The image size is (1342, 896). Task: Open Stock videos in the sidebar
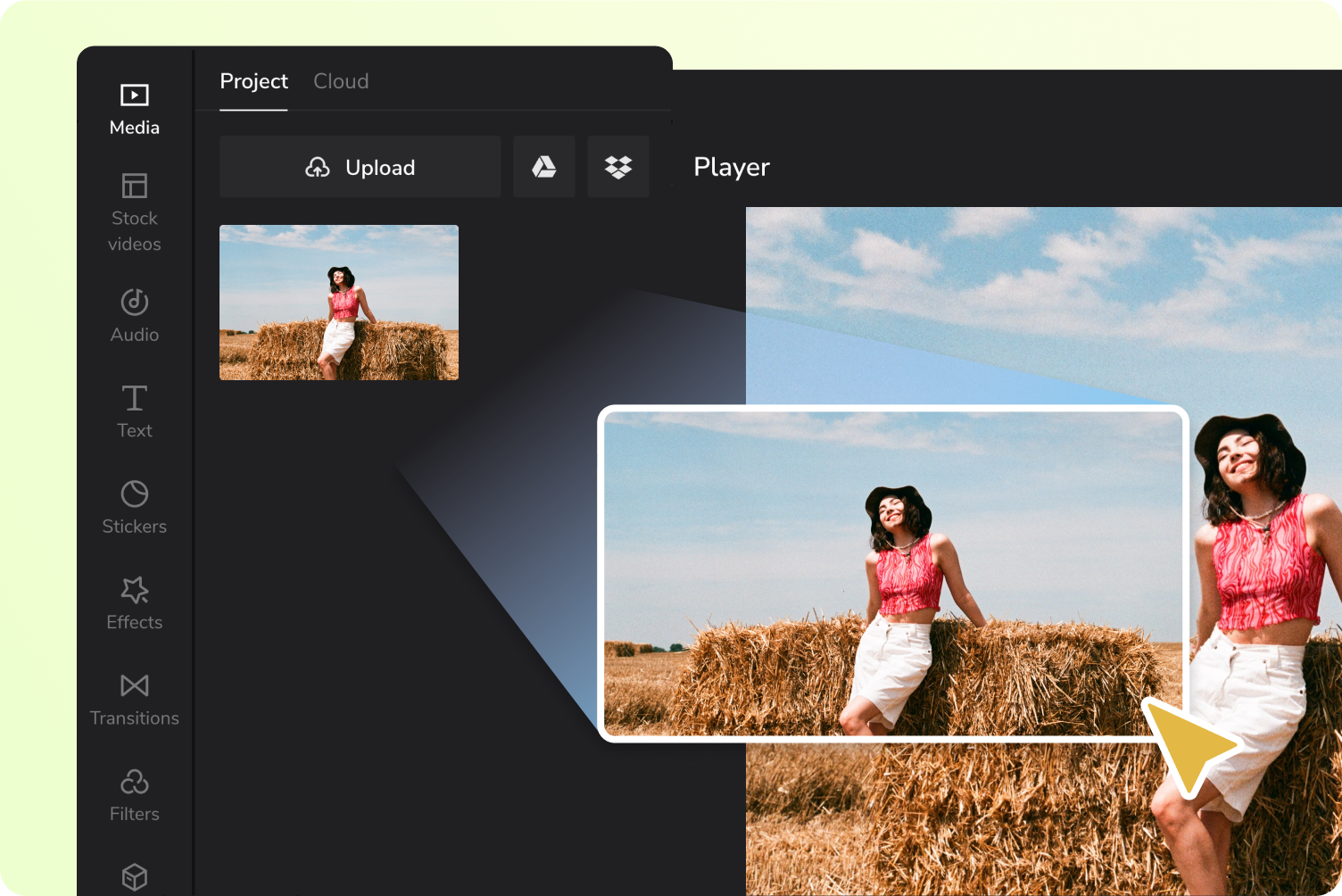(134, 212)
